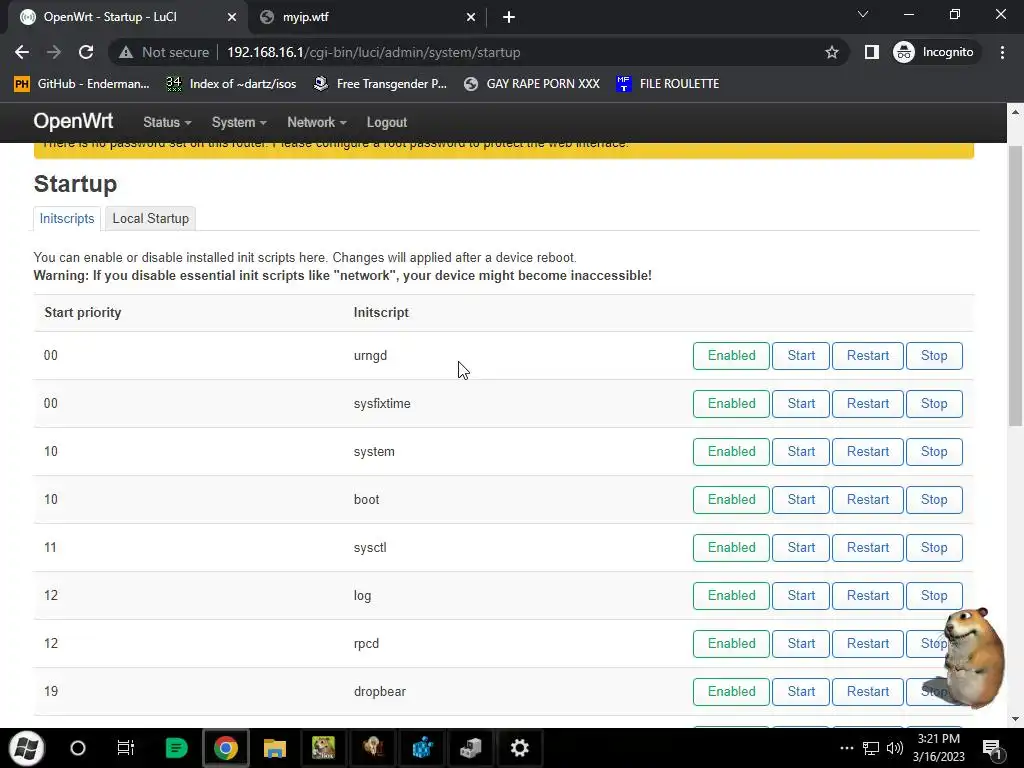Click the OpenWrt brand link
Screen dimensions: 1024x768
click(x=73, y=121)
